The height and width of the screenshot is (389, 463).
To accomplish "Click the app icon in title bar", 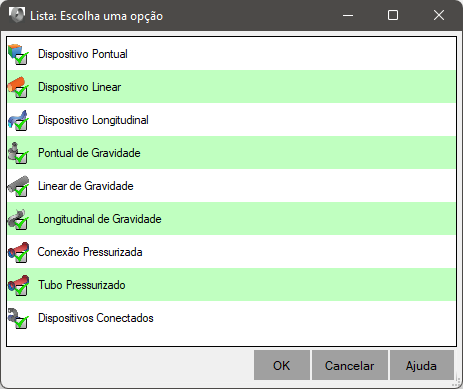I will click(x=17, y=15).
